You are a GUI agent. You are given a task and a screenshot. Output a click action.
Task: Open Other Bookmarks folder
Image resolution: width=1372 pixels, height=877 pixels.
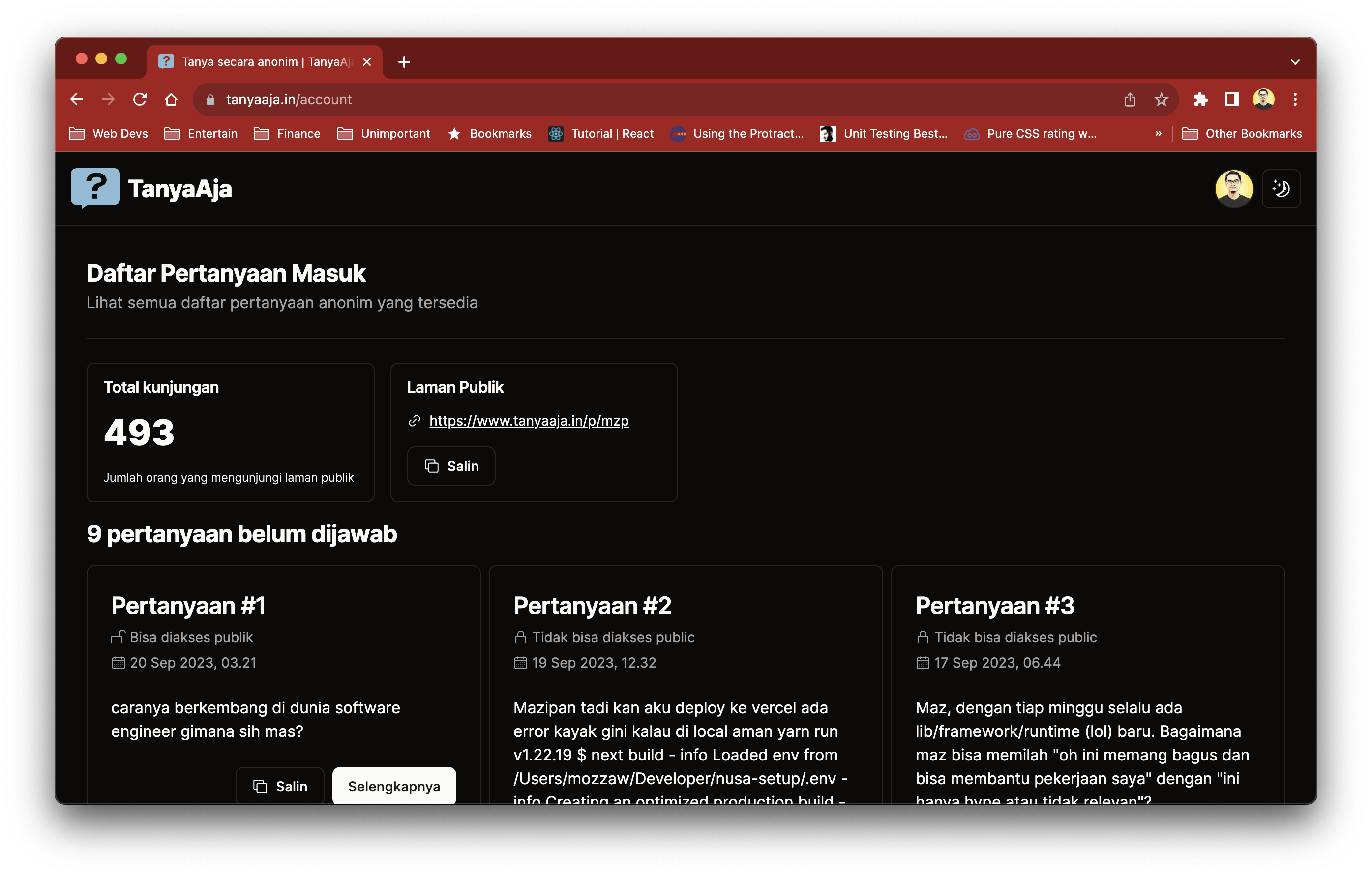click(x=1242, y=133)
